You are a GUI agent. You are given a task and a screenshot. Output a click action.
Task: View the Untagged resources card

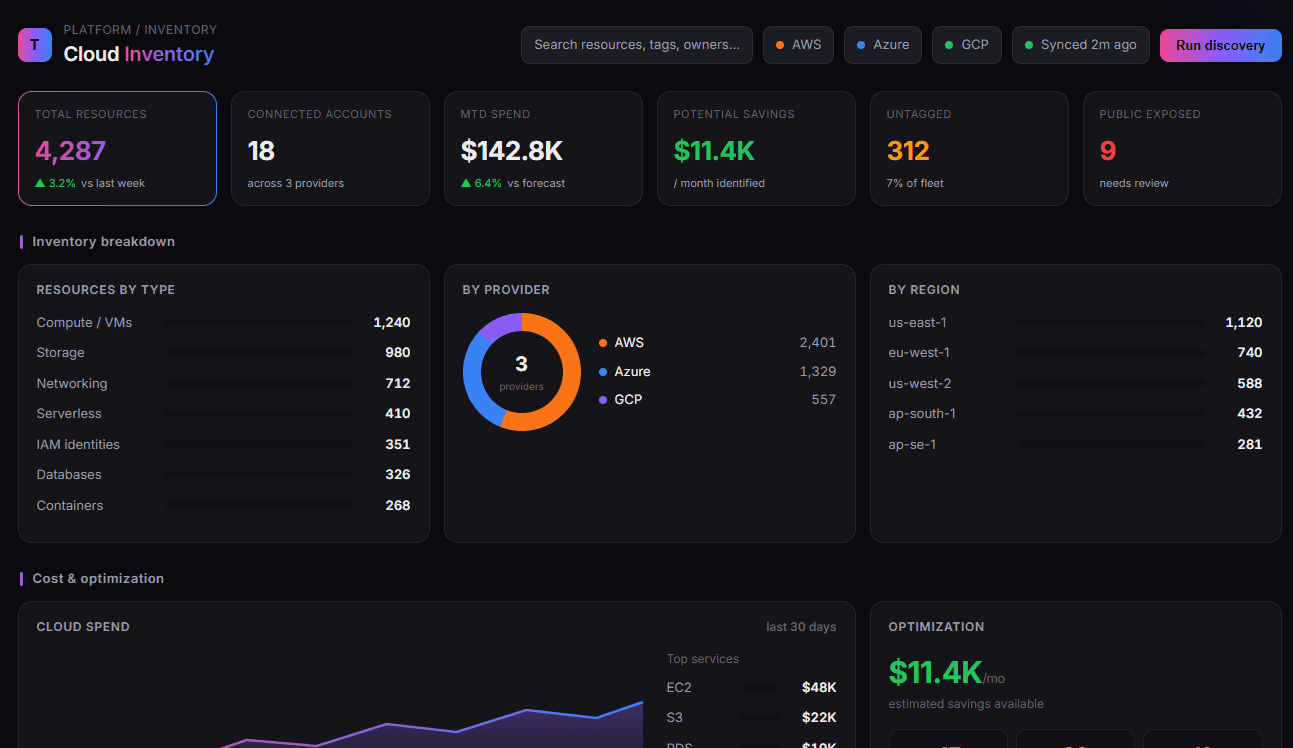969,148
